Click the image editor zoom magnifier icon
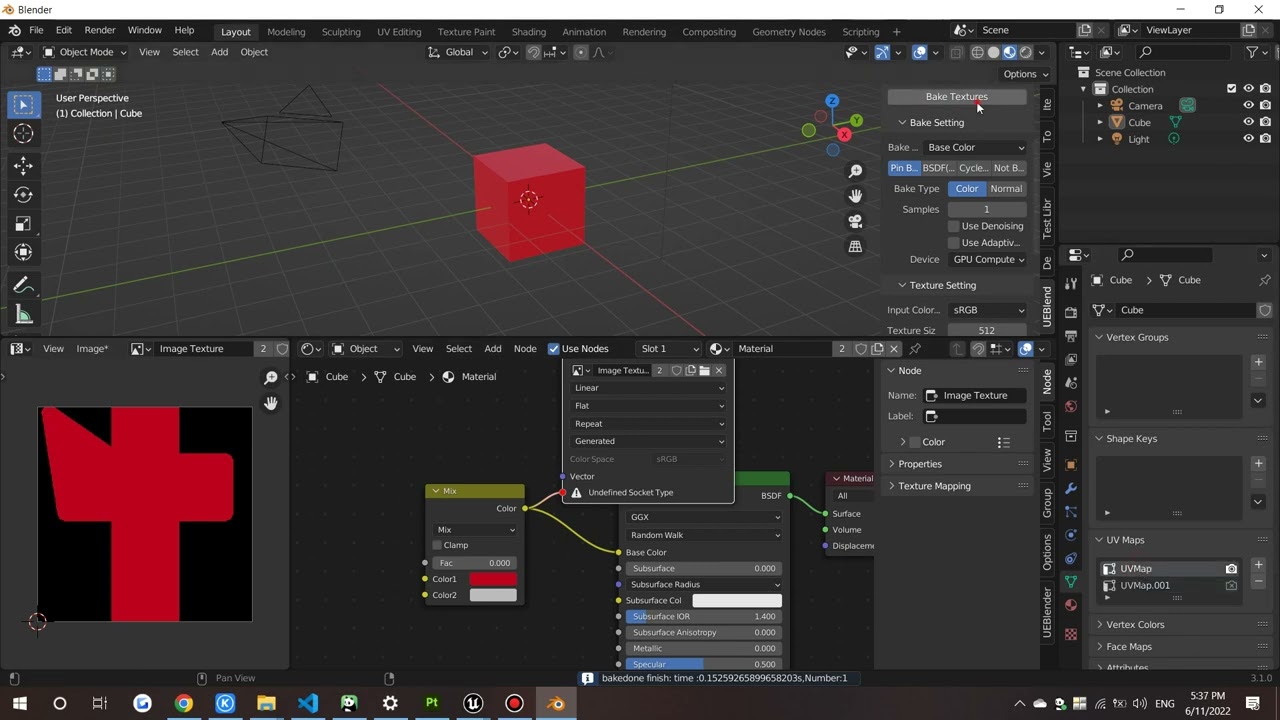 (270, 377)
